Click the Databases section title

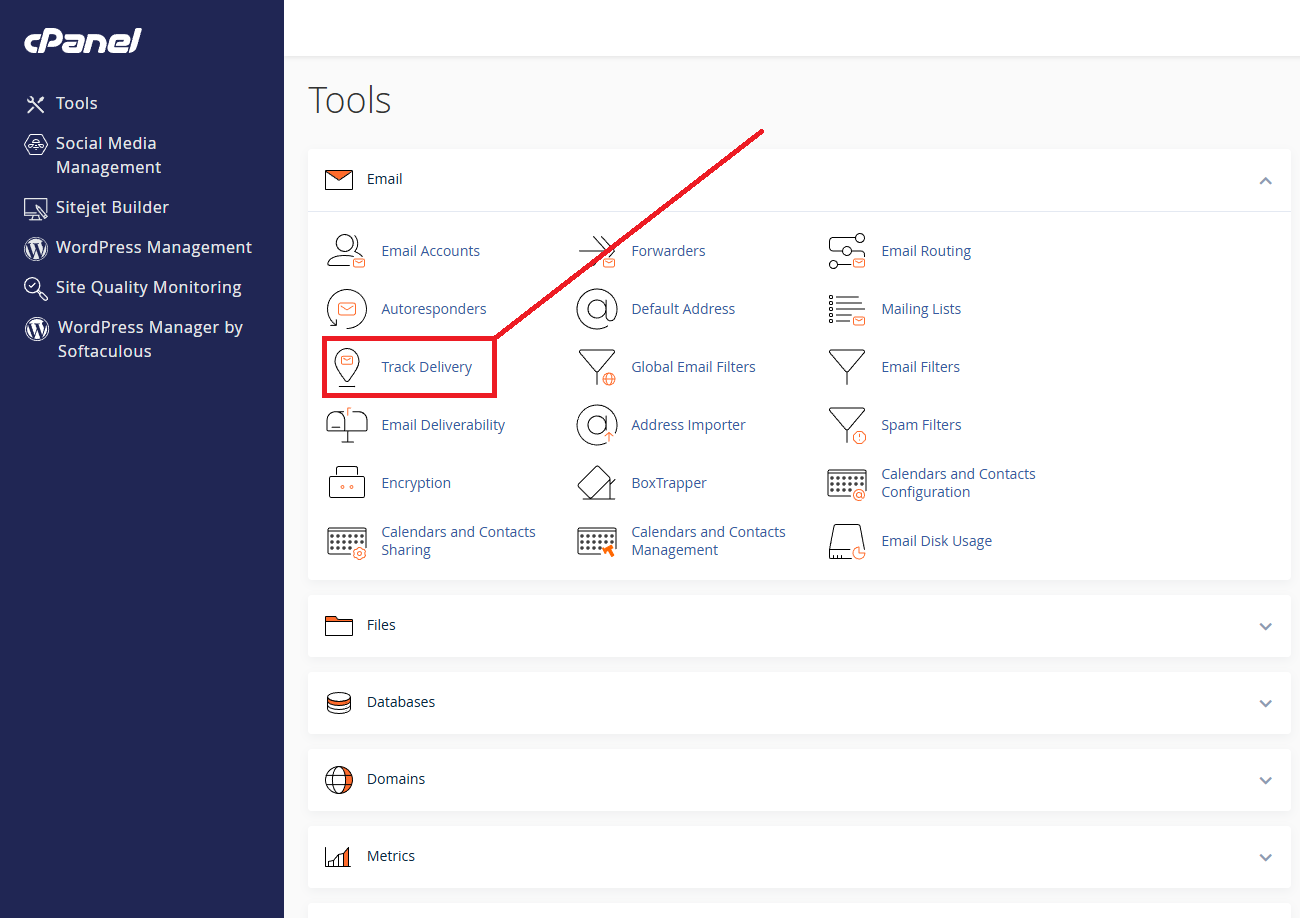(x=401, y=702)
